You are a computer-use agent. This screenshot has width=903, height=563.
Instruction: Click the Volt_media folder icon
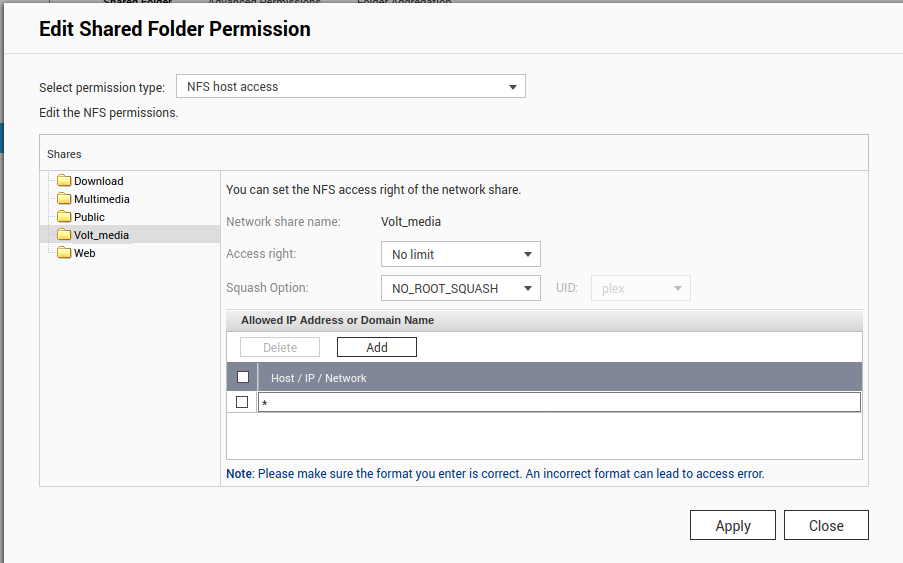64,235
